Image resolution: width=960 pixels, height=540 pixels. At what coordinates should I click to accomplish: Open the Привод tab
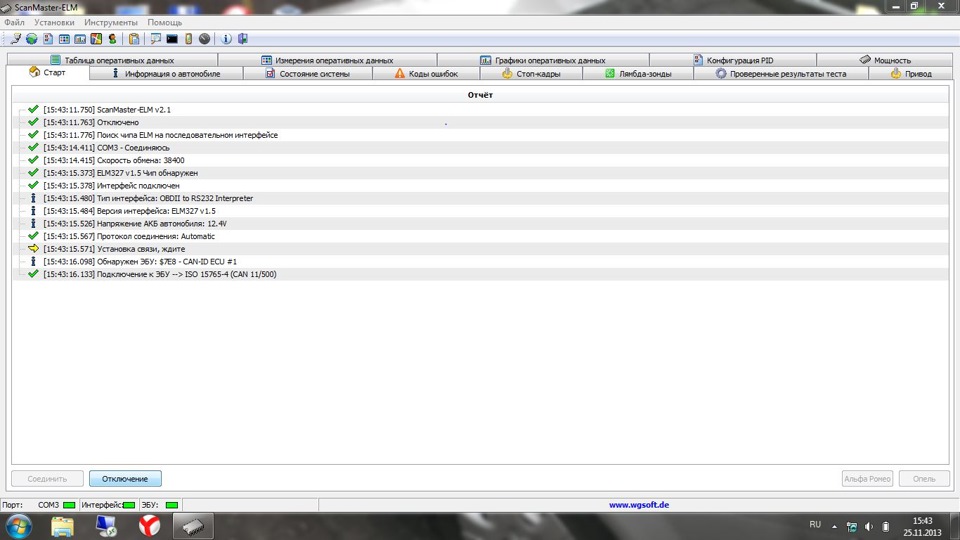click(910, 73)
